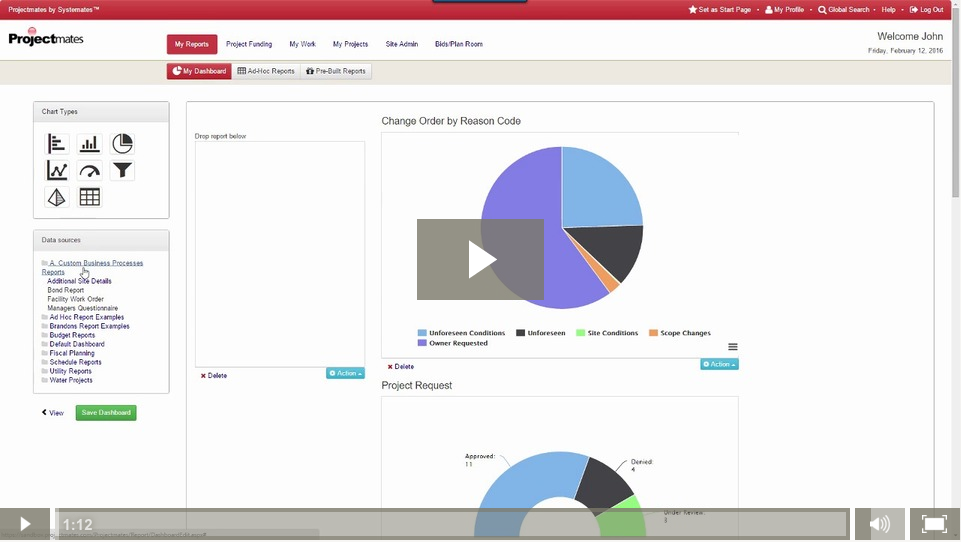Switch to Pre-Built Reports sub-tab

coord(336,71)
